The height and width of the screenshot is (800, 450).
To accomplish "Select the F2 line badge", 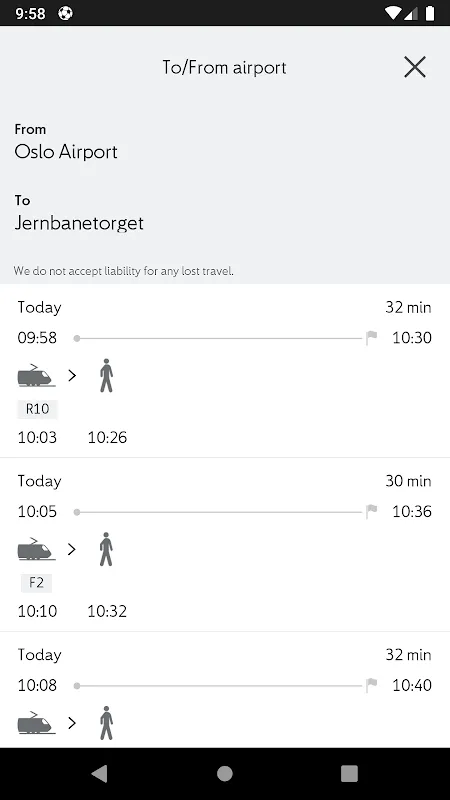I will click(x=36, y=582).
